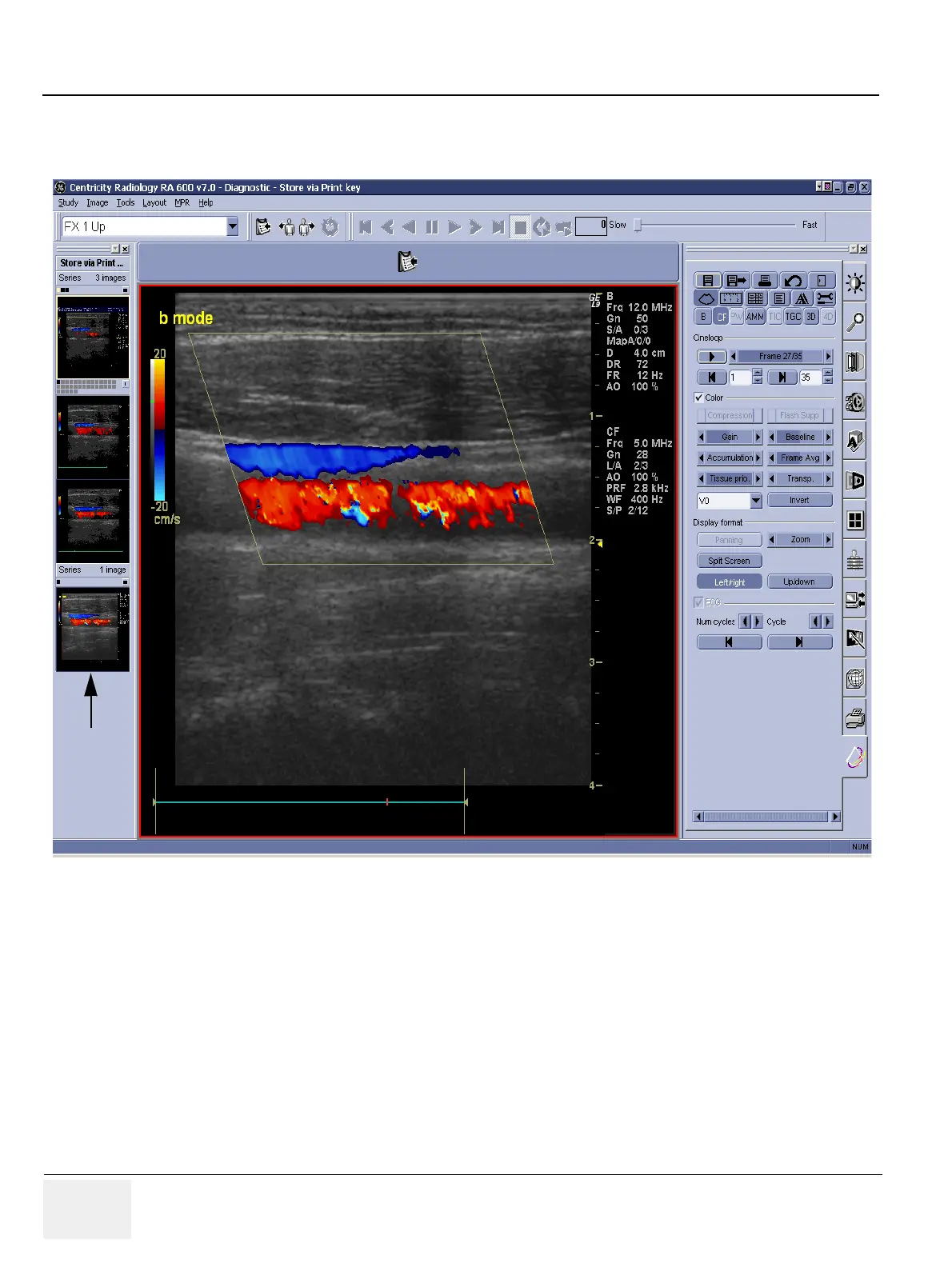
Task: Click the patient information icon in sidebar
Action: (854, 560)
